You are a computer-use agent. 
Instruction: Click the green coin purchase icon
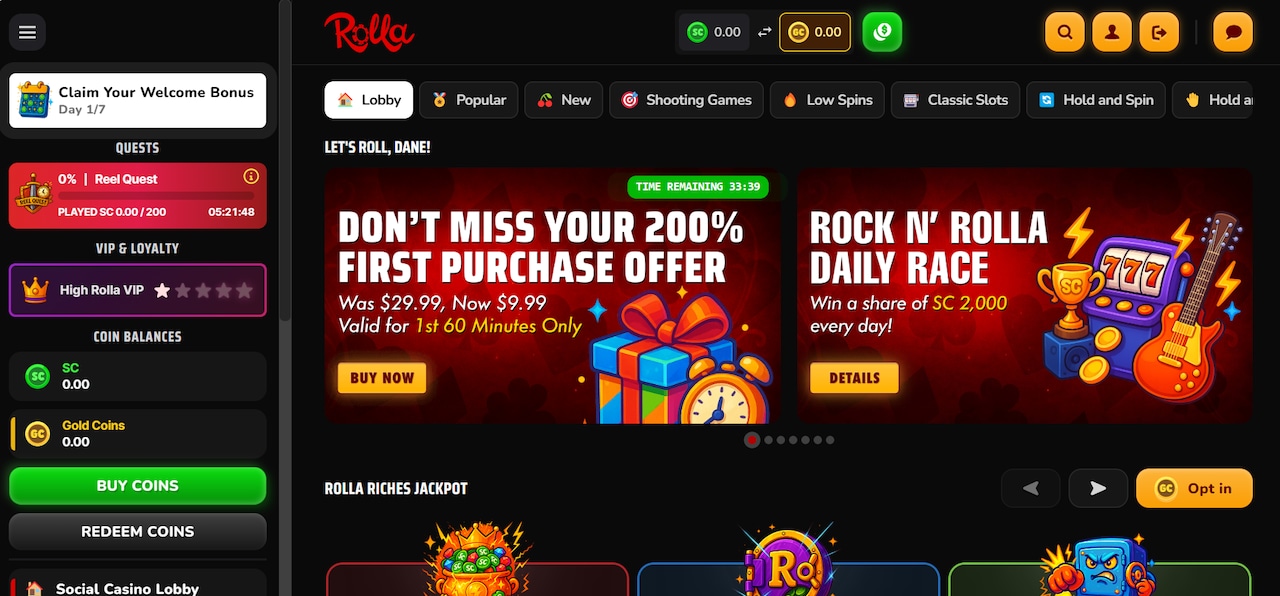coord(882,32)
